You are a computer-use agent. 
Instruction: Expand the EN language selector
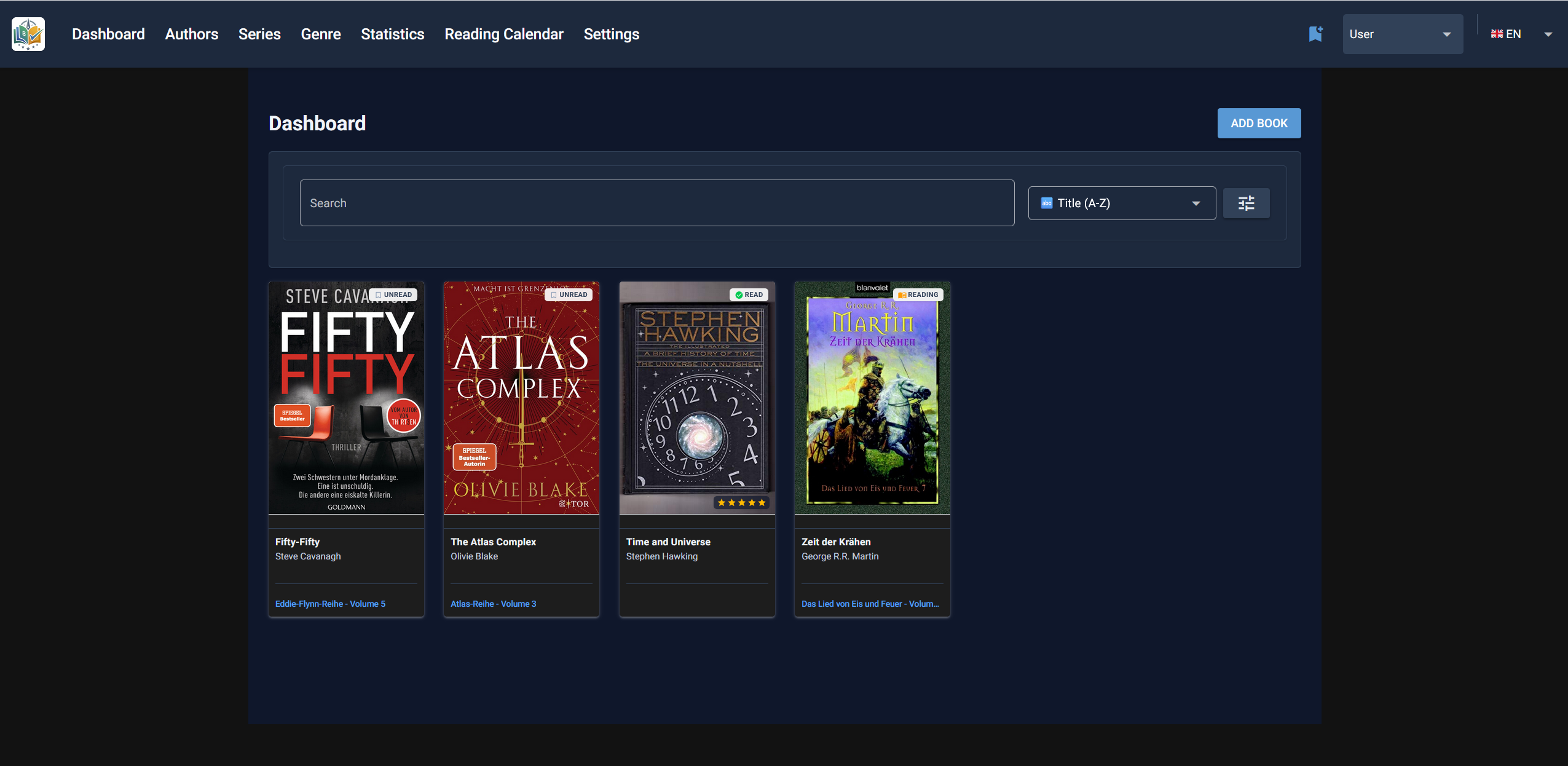(1521, 34)
